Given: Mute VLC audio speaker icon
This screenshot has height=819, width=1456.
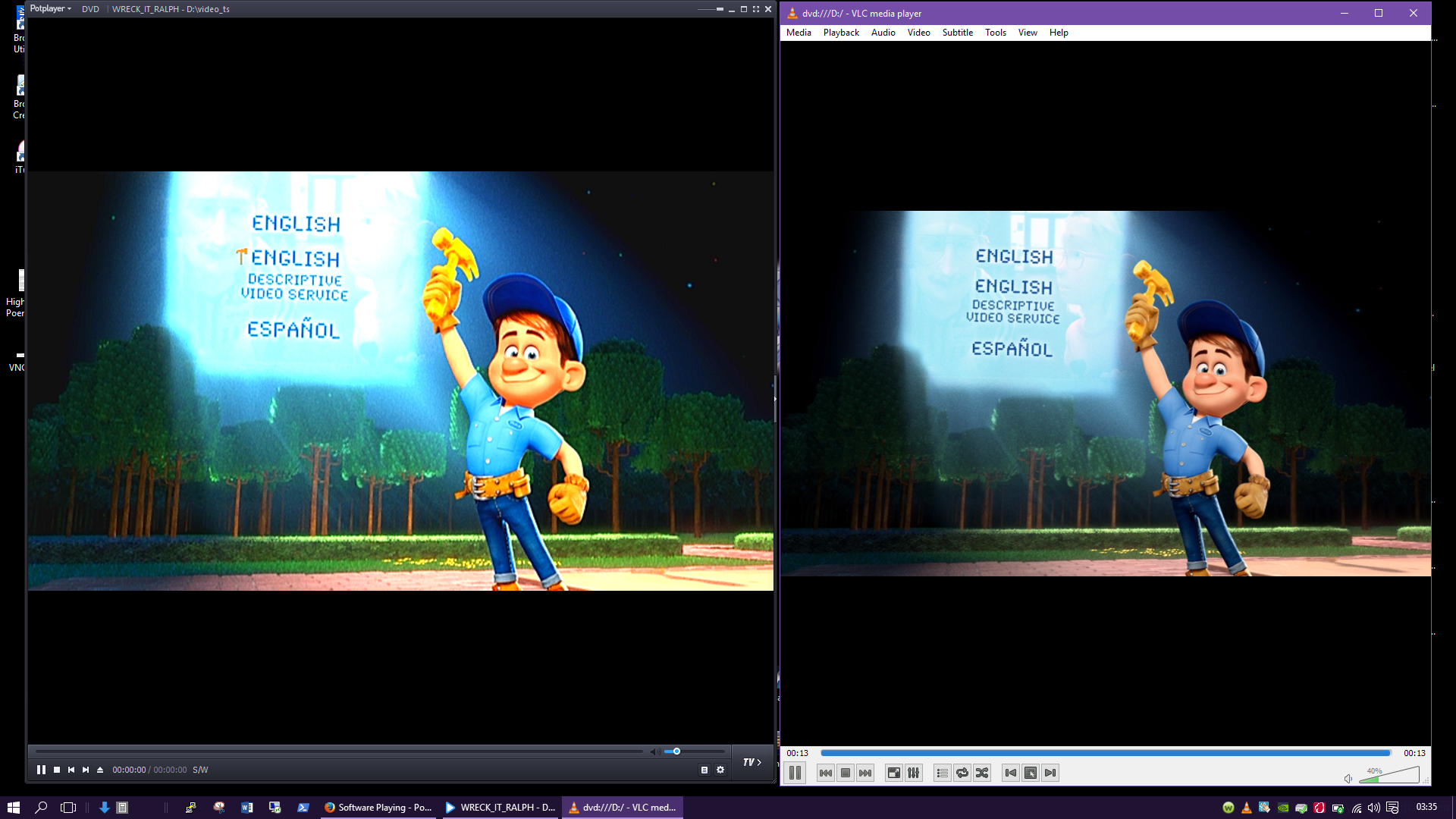Looking at the screenshot, I should [x=1348, y=778].
